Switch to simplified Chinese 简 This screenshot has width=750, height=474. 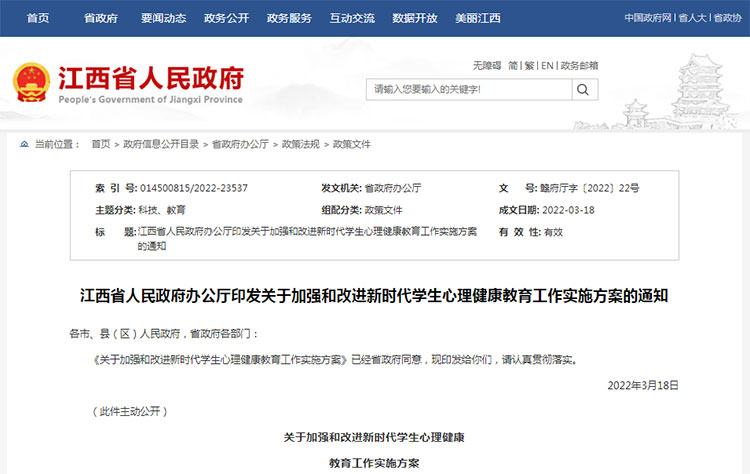513,65
